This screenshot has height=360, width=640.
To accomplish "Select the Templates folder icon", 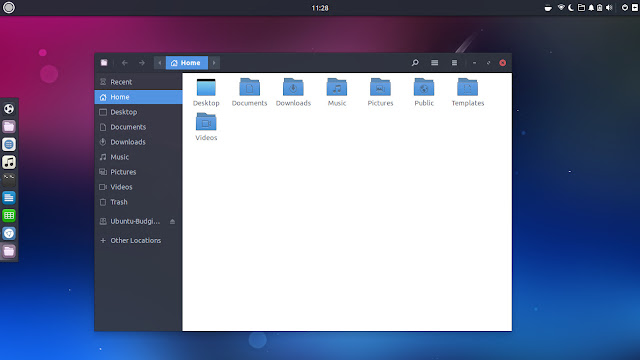I will (468, 87).
